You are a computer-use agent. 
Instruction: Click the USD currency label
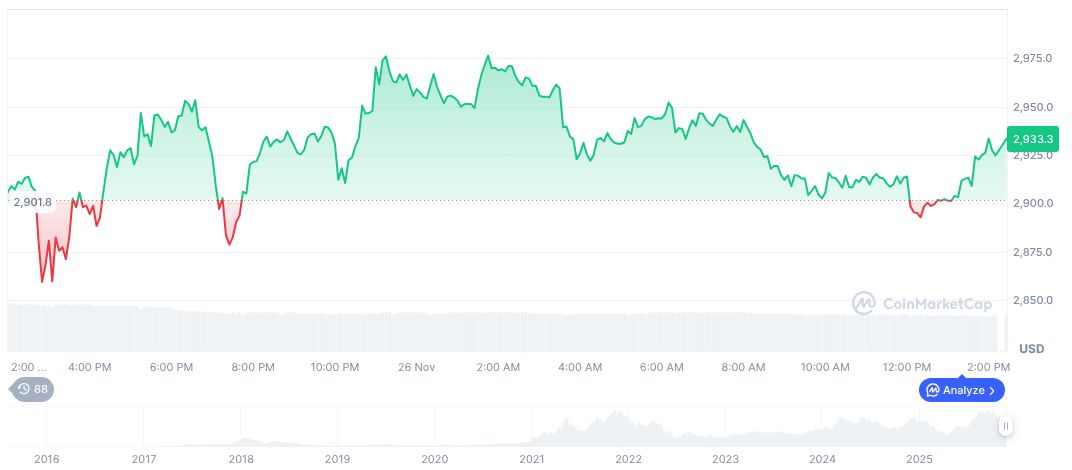(x=1032, y=348)
